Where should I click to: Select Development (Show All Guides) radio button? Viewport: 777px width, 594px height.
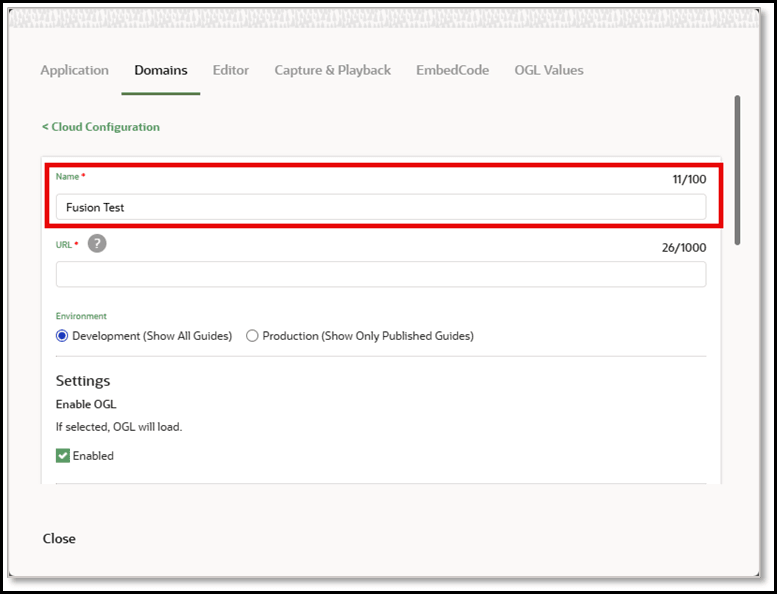pos(62,336)
